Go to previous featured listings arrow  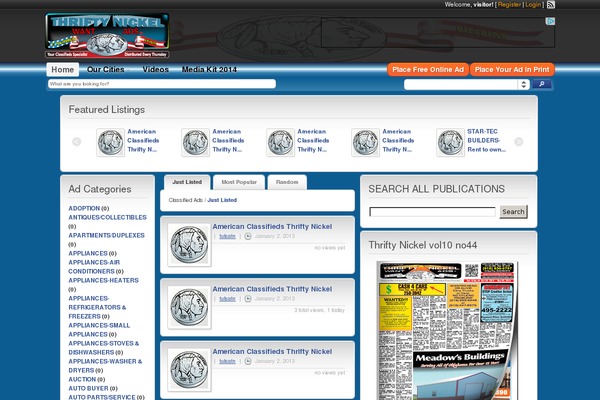tap(77, 142)
